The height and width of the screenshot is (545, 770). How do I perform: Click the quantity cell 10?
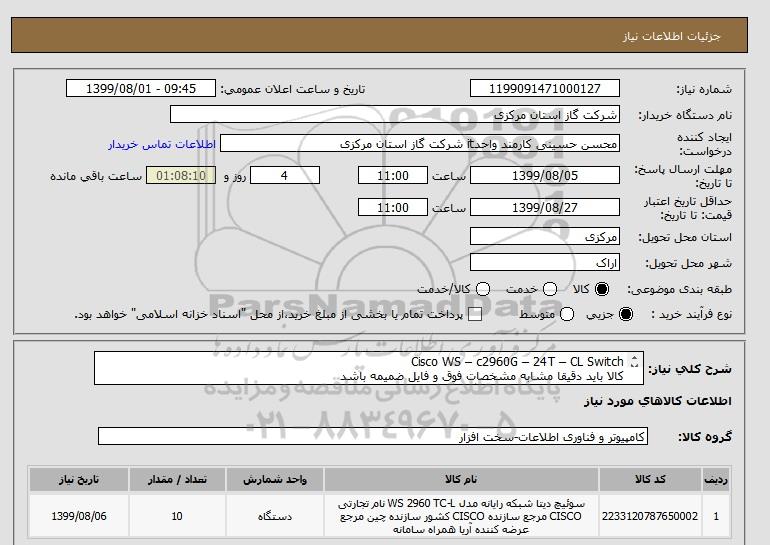point(177,516)
